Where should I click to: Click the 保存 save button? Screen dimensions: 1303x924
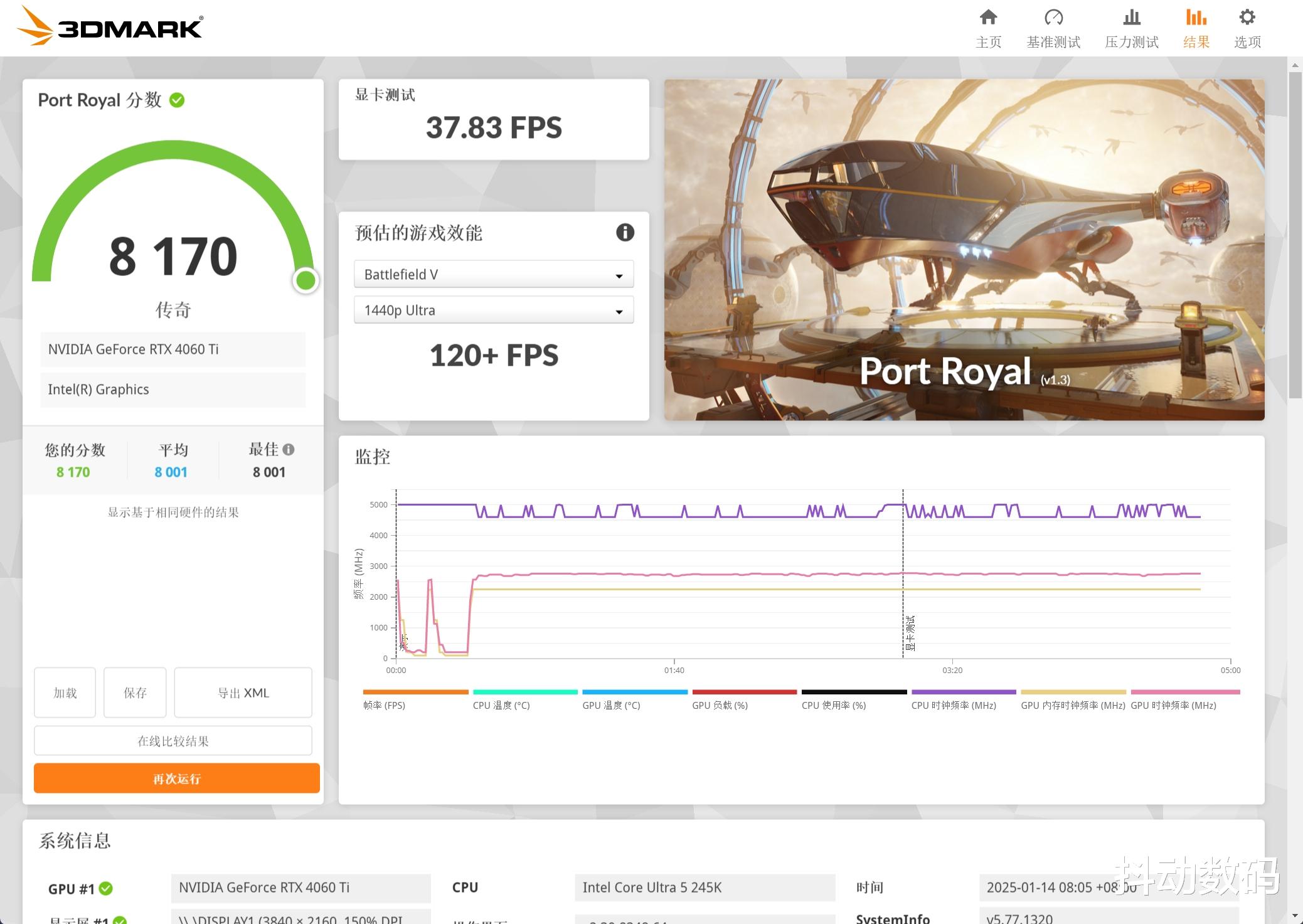click(135, 693)
